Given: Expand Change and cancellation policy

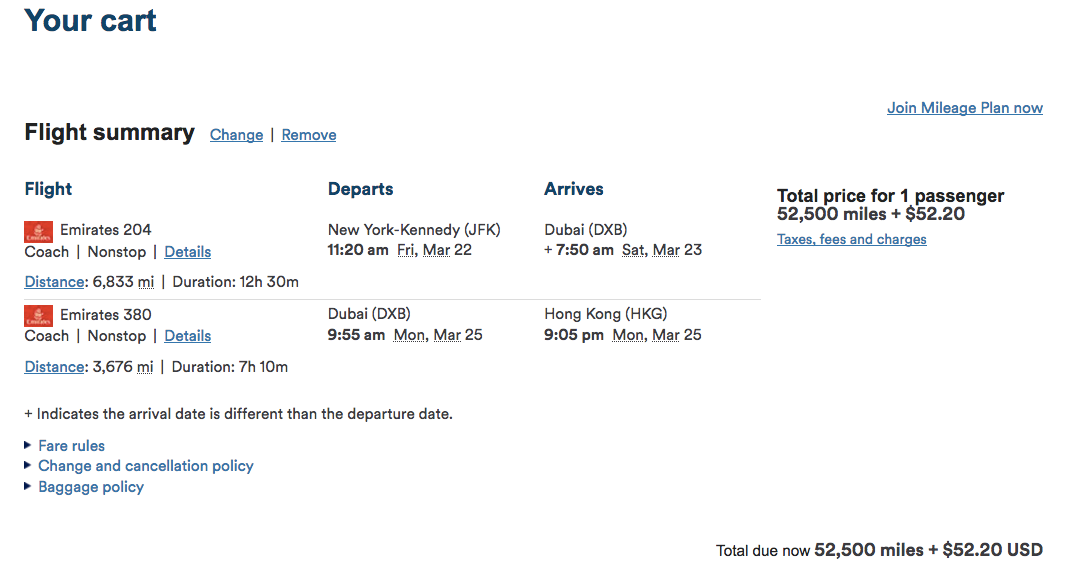Looking at the screenshot, I should (x=145, y=466).
